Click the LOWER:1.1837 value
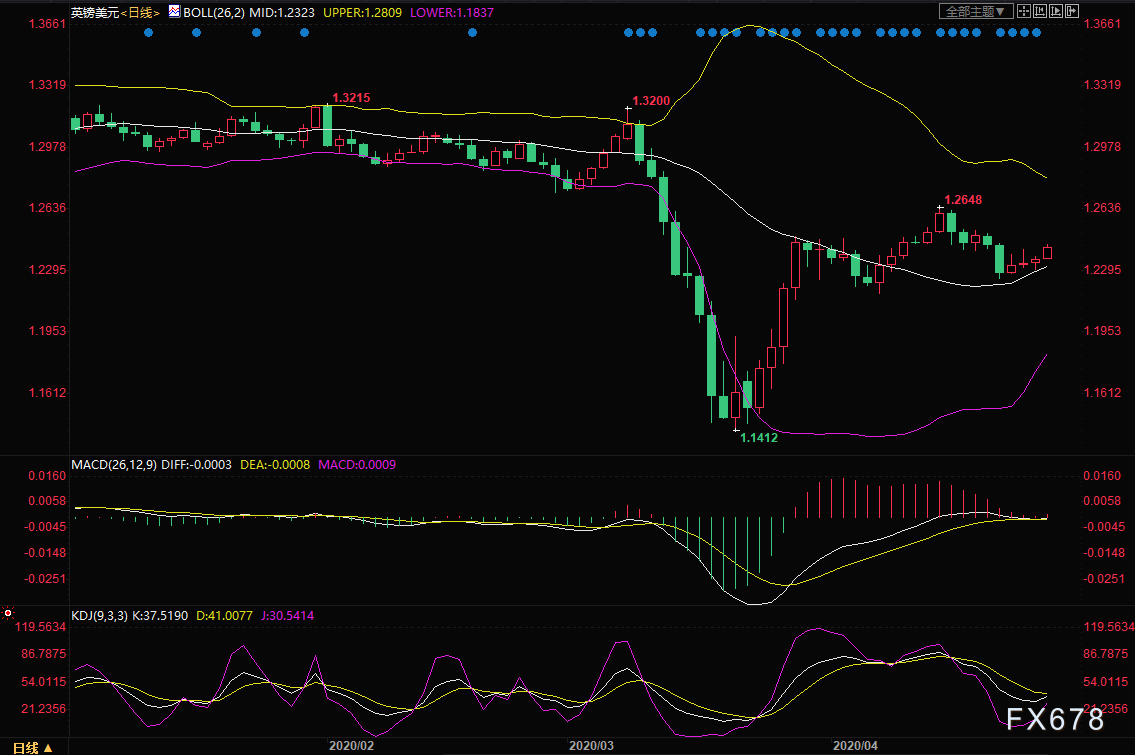1135x755 pixels. [452, 12]
